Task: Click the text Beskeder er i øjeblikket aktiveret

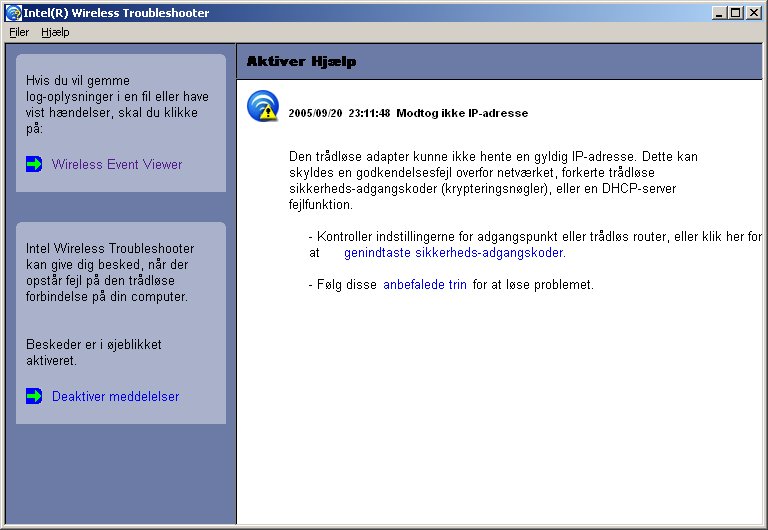Action: [x=94, y=352]
